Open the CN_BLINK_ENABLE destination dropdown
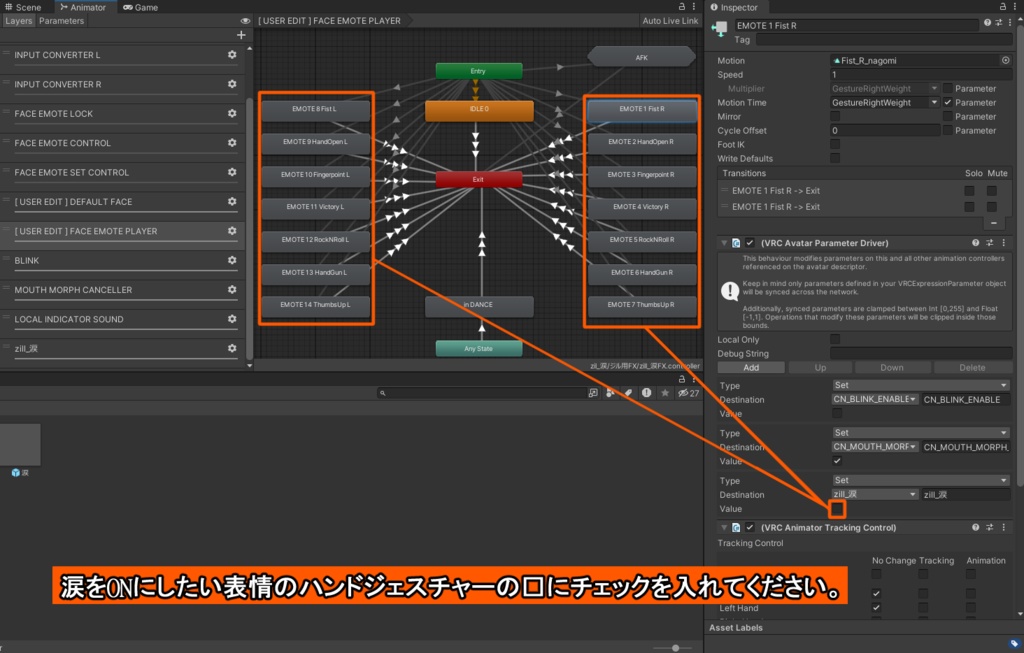This screenshot has height=653, width=1024. click(874, 399)
